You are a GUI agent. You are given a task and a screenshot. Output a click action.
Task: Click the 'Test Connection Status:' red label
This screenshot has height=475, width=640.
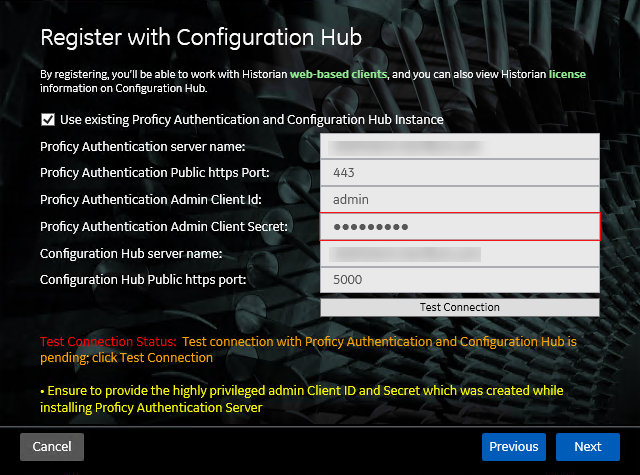pos(108,342)
